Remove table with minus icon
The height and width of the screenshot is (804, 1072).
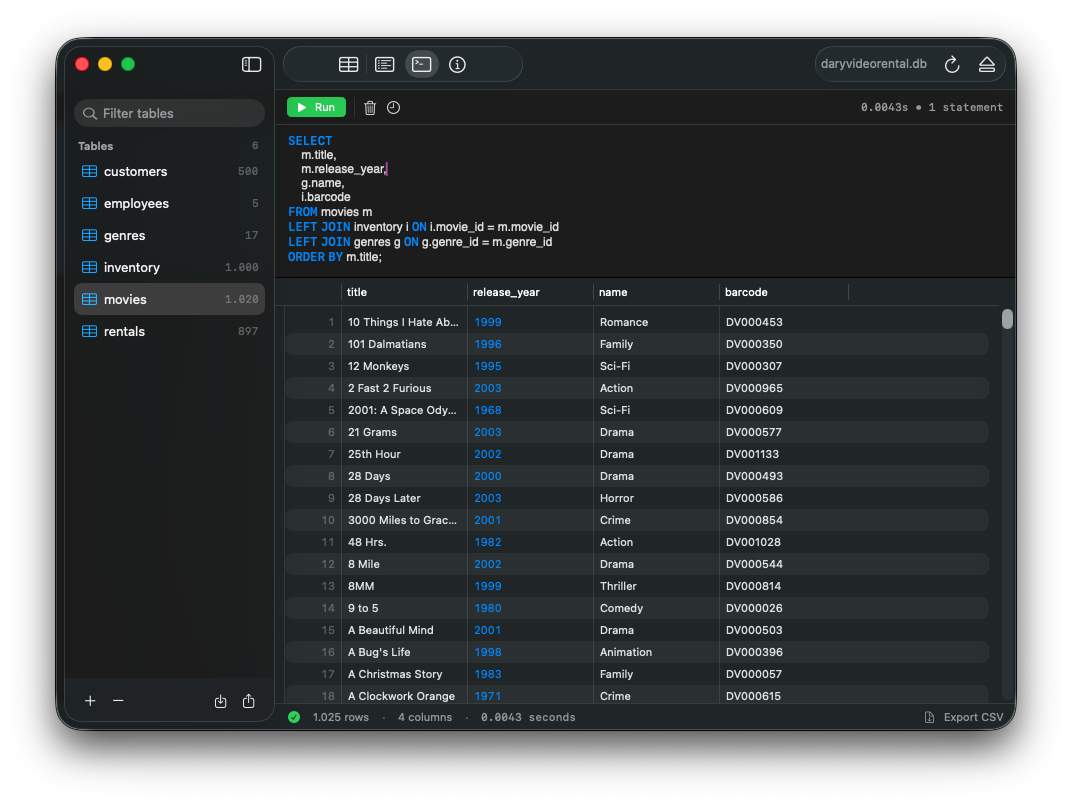[x=118, y=701]
